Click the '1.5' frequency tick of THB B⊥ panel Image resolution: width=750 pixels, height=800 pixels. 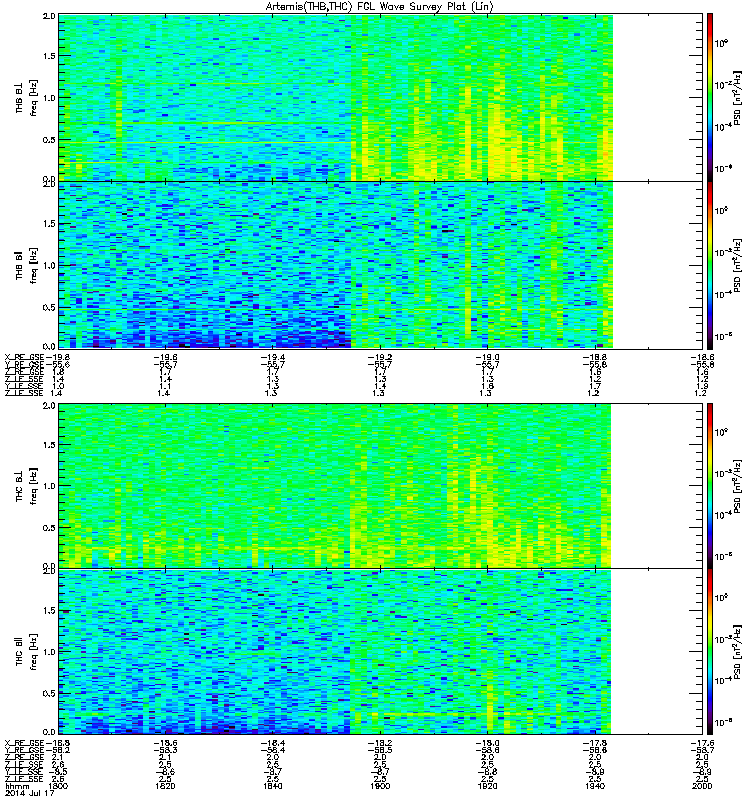(49, 56)
